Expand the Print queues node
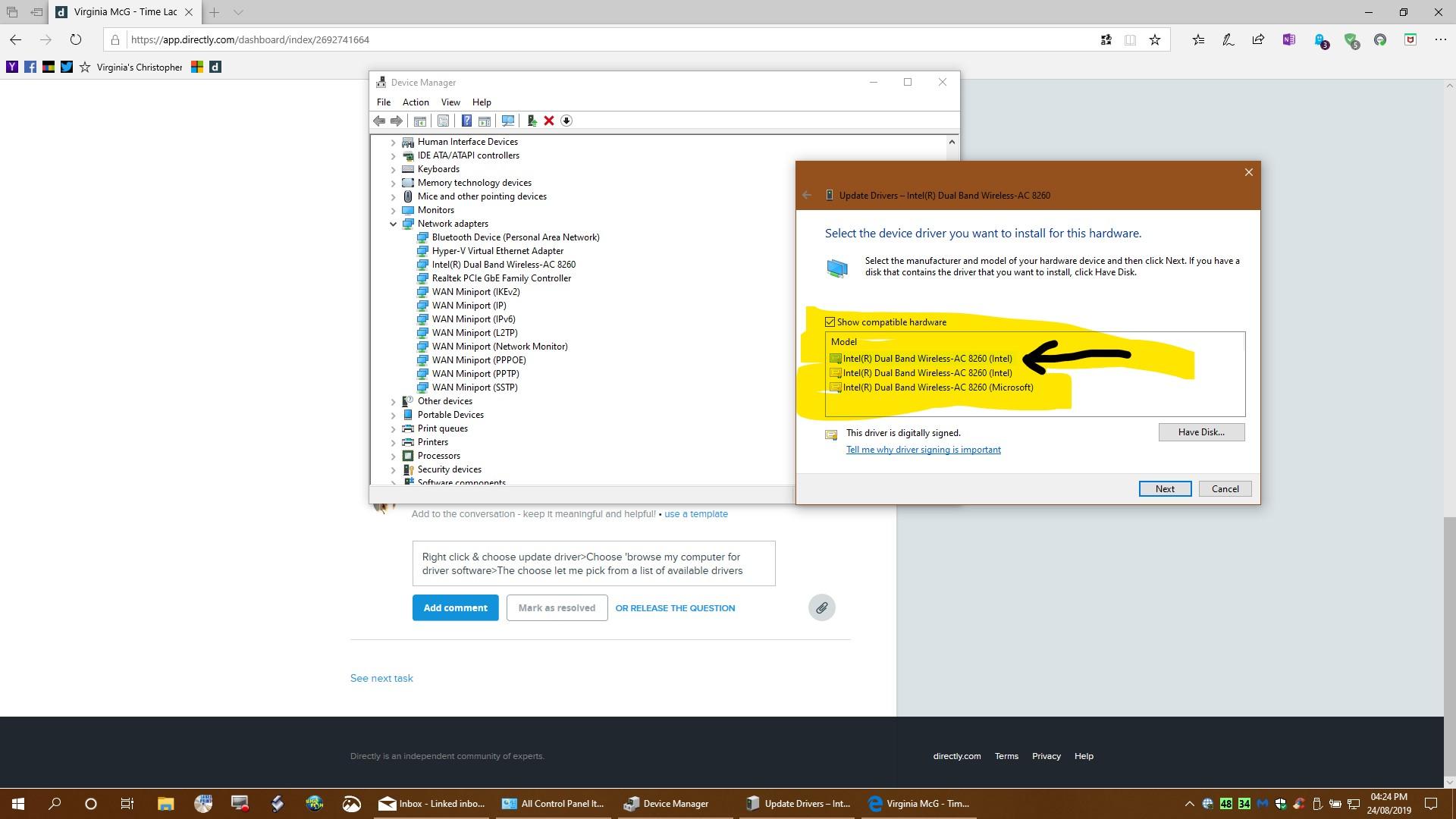The width and height of the screenshot is (1456, 819). click(394, 428)
